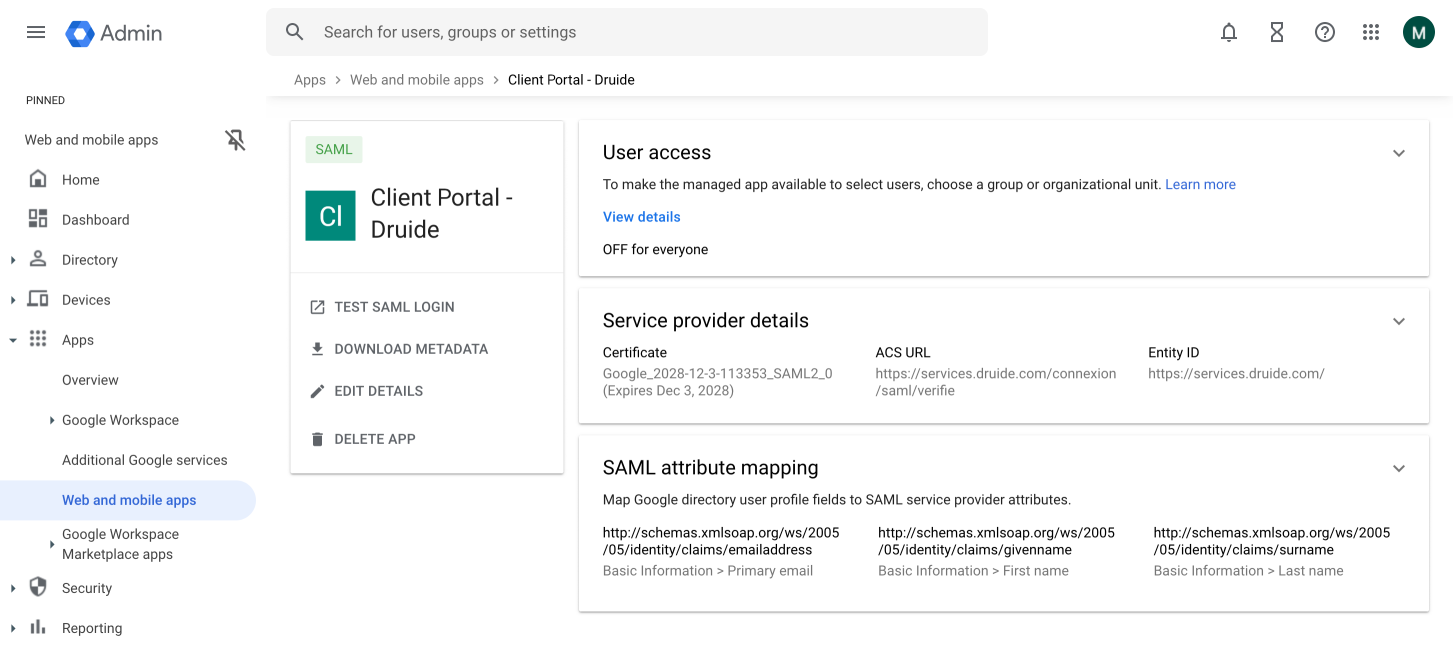Open the help question mark icon
Screen dimensions: 1453x645
point(1325,32)
